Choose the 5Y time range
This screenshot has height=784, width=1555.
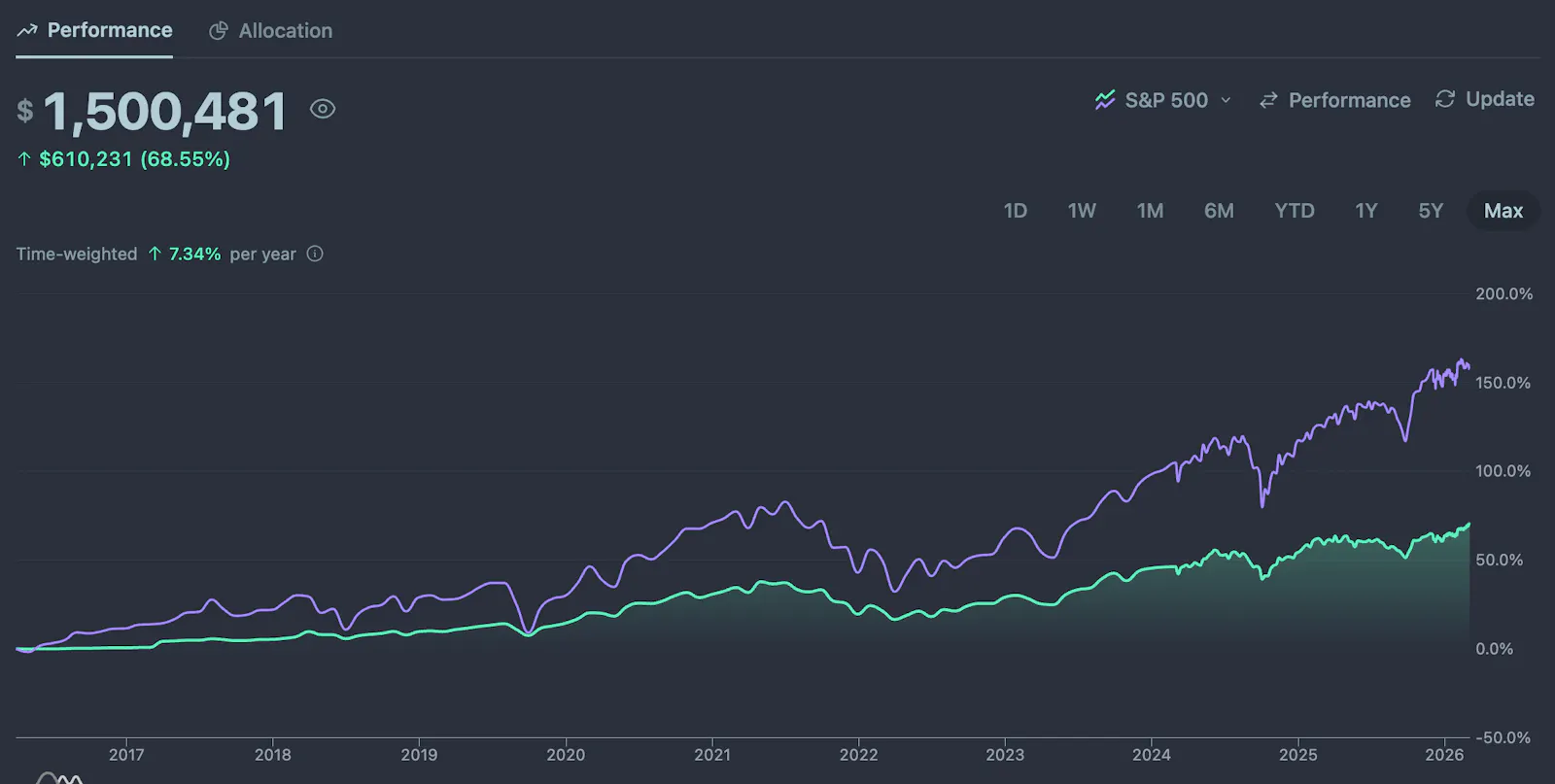(1431, 211)
